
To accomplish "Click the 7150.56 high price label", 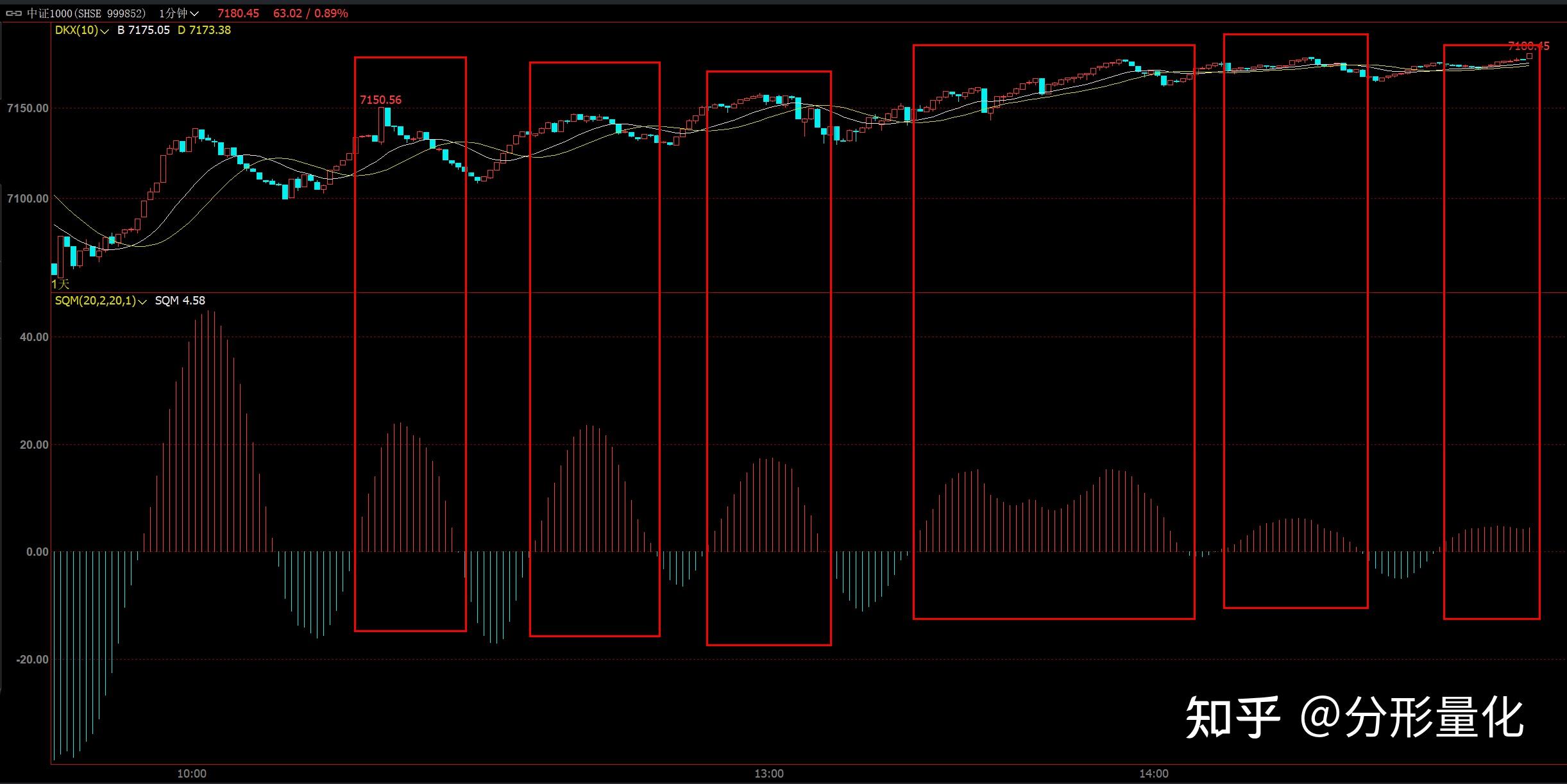I will [380, 100].
